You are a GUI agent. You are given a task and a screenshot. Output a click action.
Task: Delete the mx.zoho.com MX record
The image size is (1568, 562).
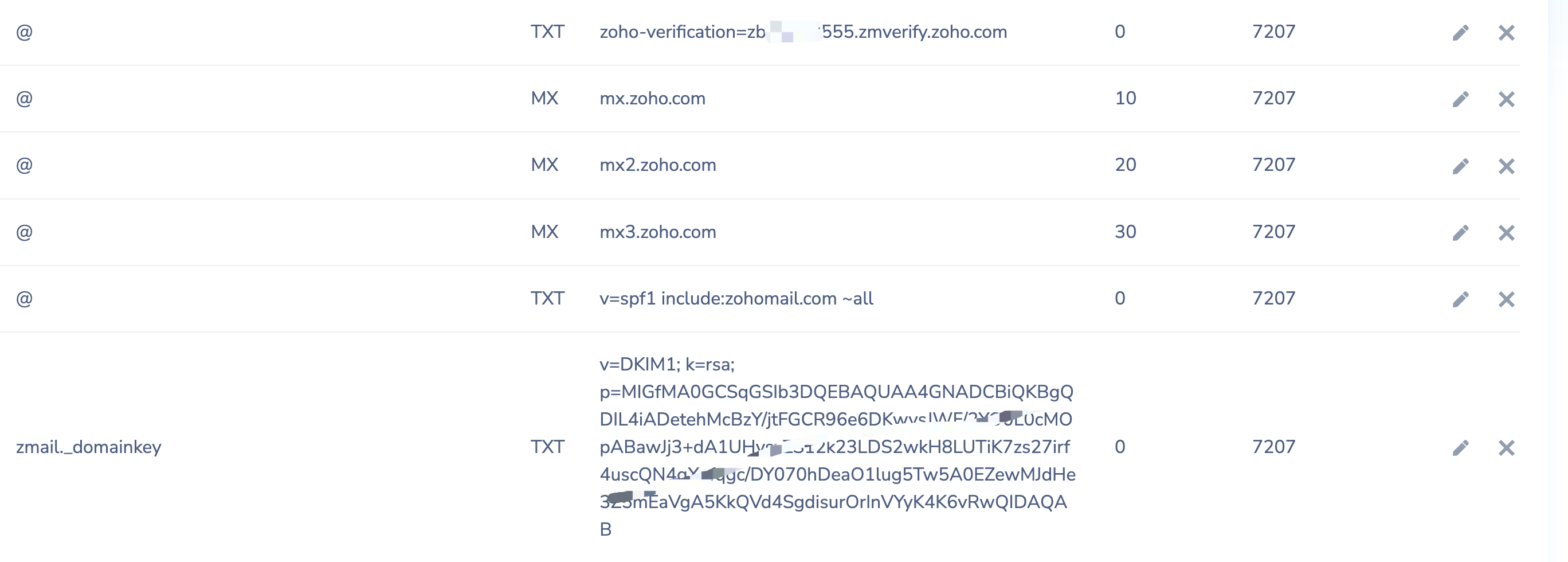(x=1507, y=99)
